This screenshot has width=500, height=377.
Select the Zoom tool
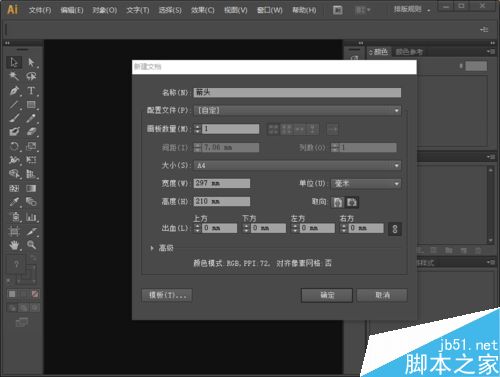coord(31,246)
